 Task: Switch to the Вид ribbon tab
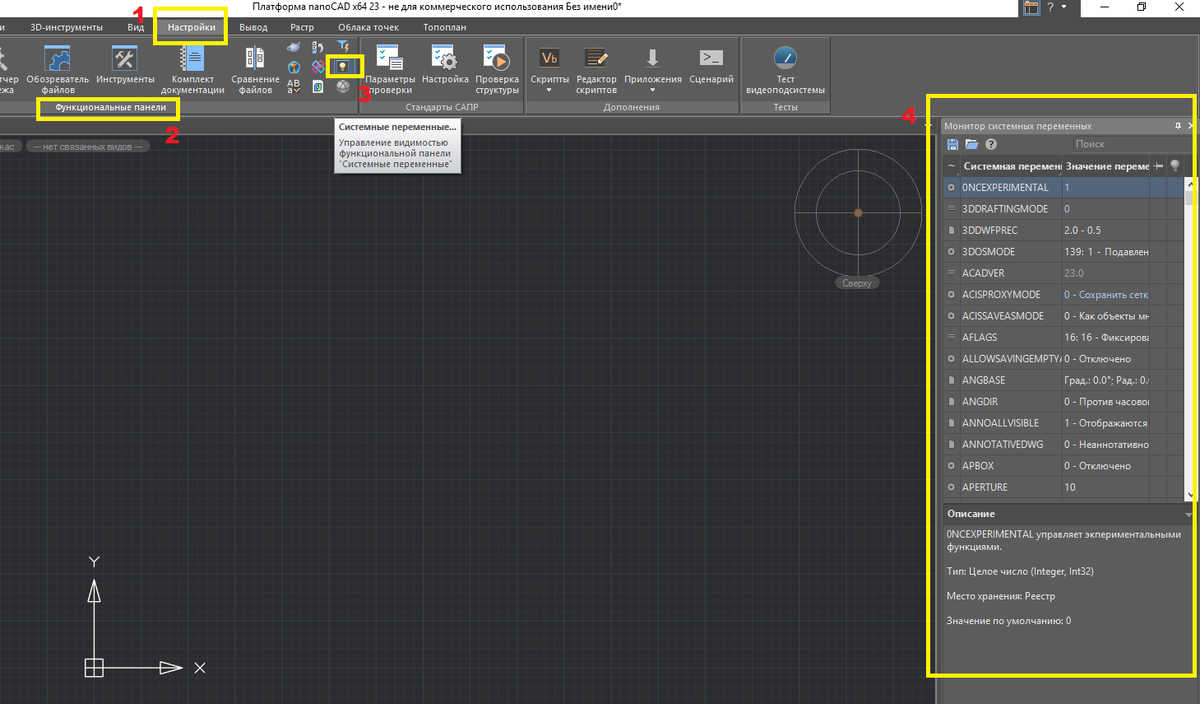point(135,27)
